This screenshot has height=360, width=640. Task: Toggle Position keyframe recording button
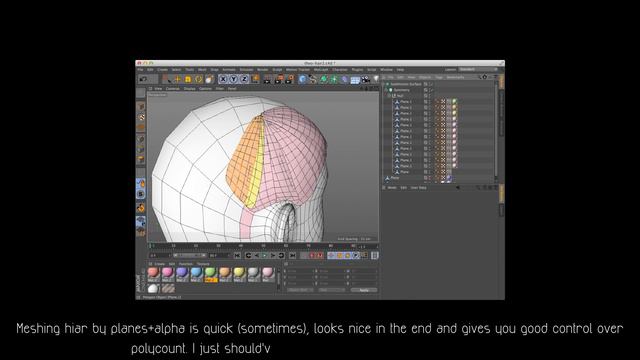pos(331,256)
